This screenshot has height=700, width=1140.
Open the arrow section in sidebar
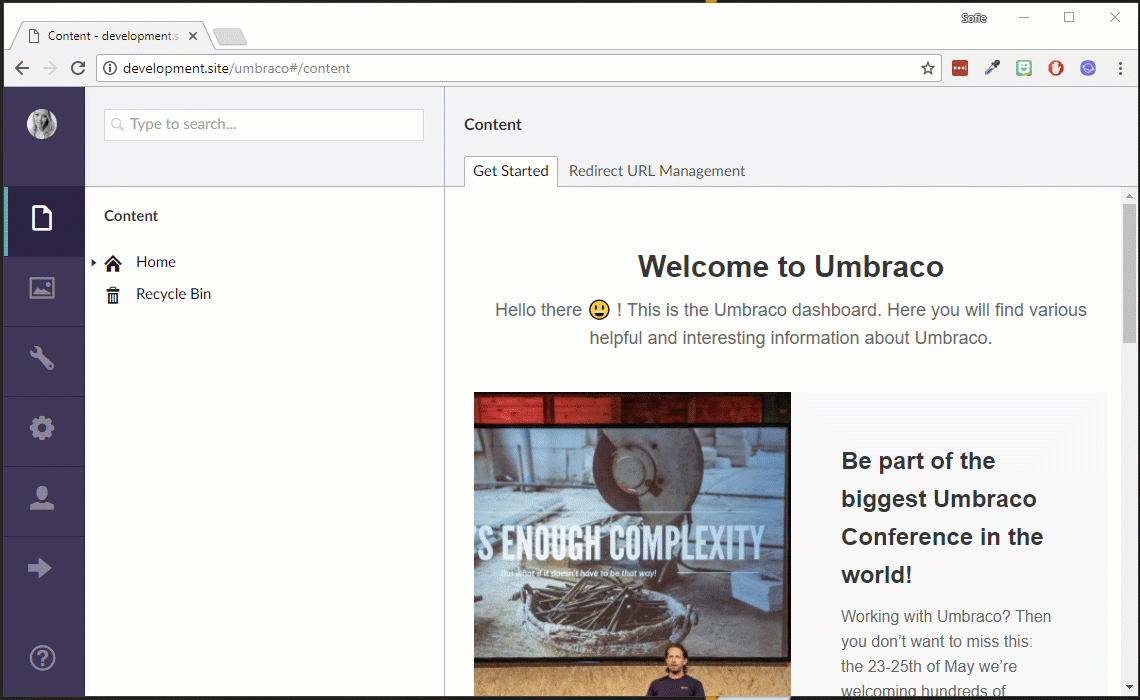tap(40, 568)
